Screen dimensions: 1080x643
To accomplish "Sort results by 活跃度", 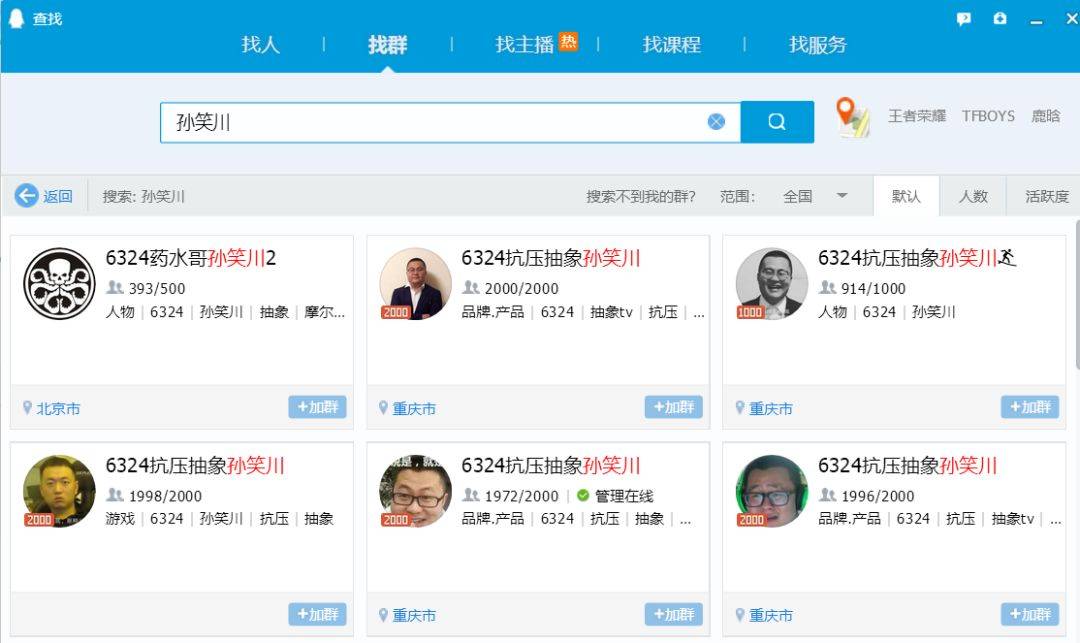I will [1046, 196].
